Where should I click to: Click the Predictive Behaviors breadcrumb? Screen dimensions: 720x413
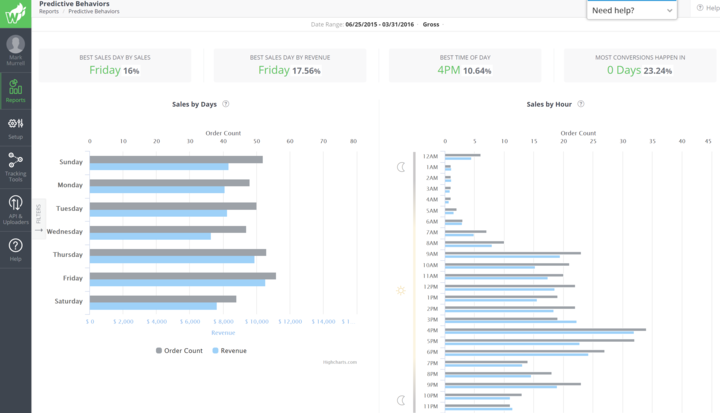tap(94, 11)
